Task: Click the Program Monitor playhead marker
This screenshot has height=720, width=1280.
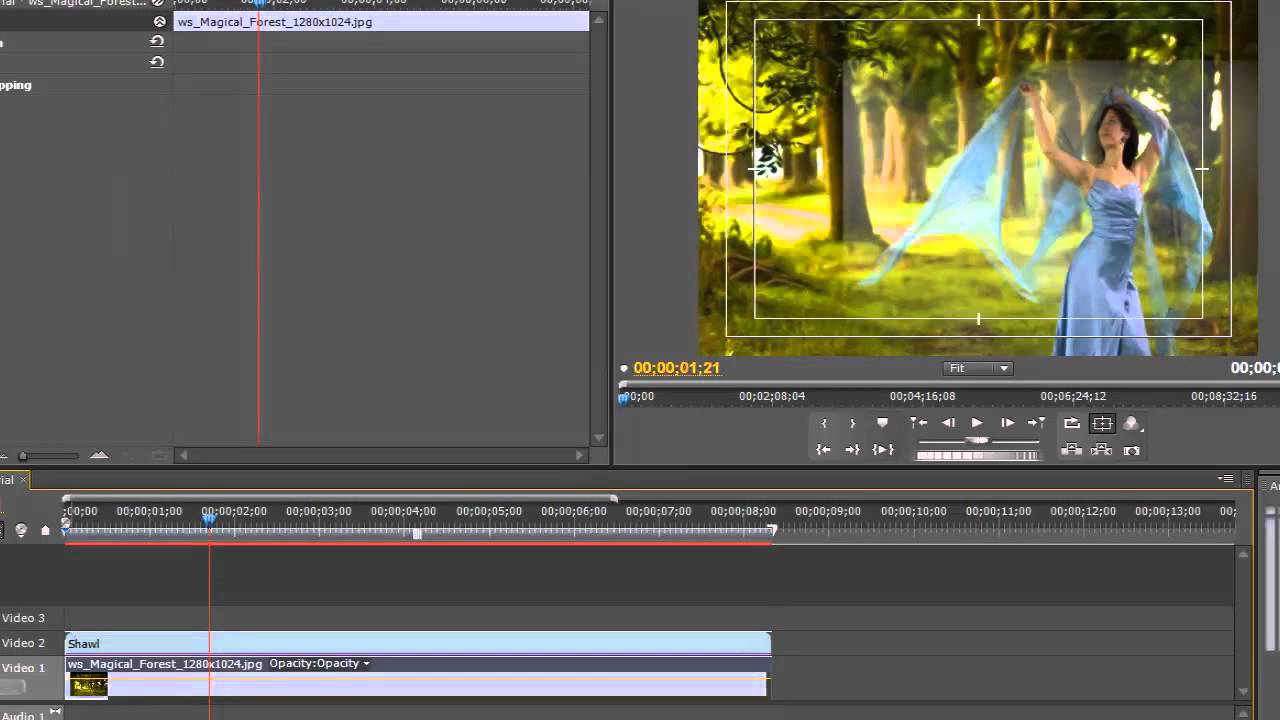Action: coord(624,397)
